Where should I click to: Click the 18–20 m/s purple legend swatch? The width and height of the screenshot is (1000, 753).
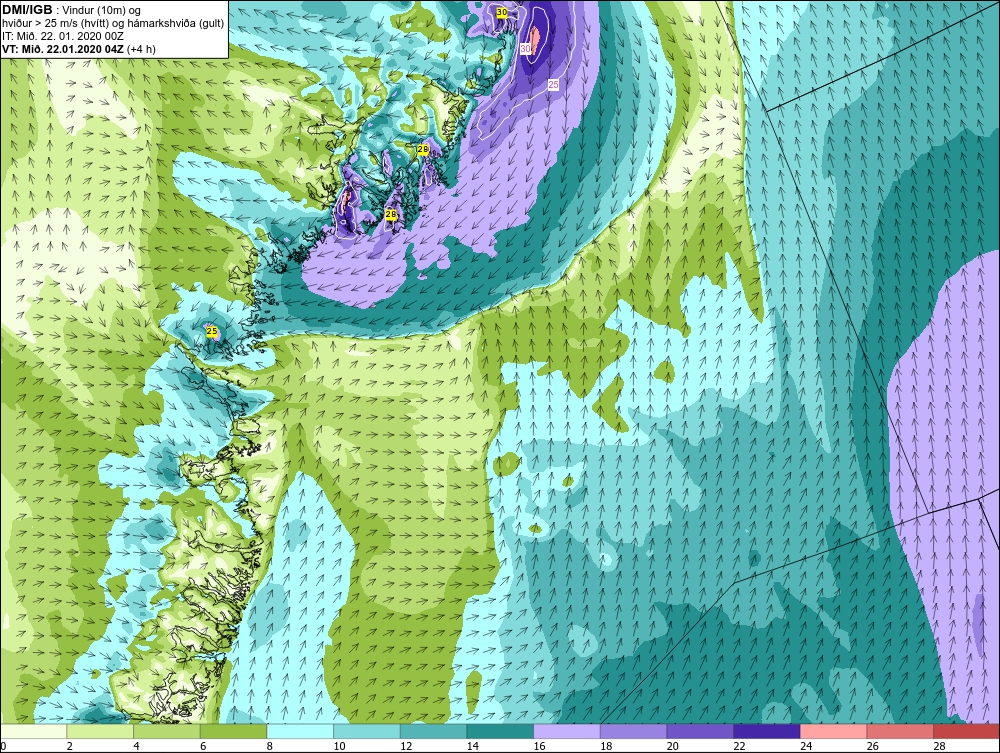[x=633, y=731]
